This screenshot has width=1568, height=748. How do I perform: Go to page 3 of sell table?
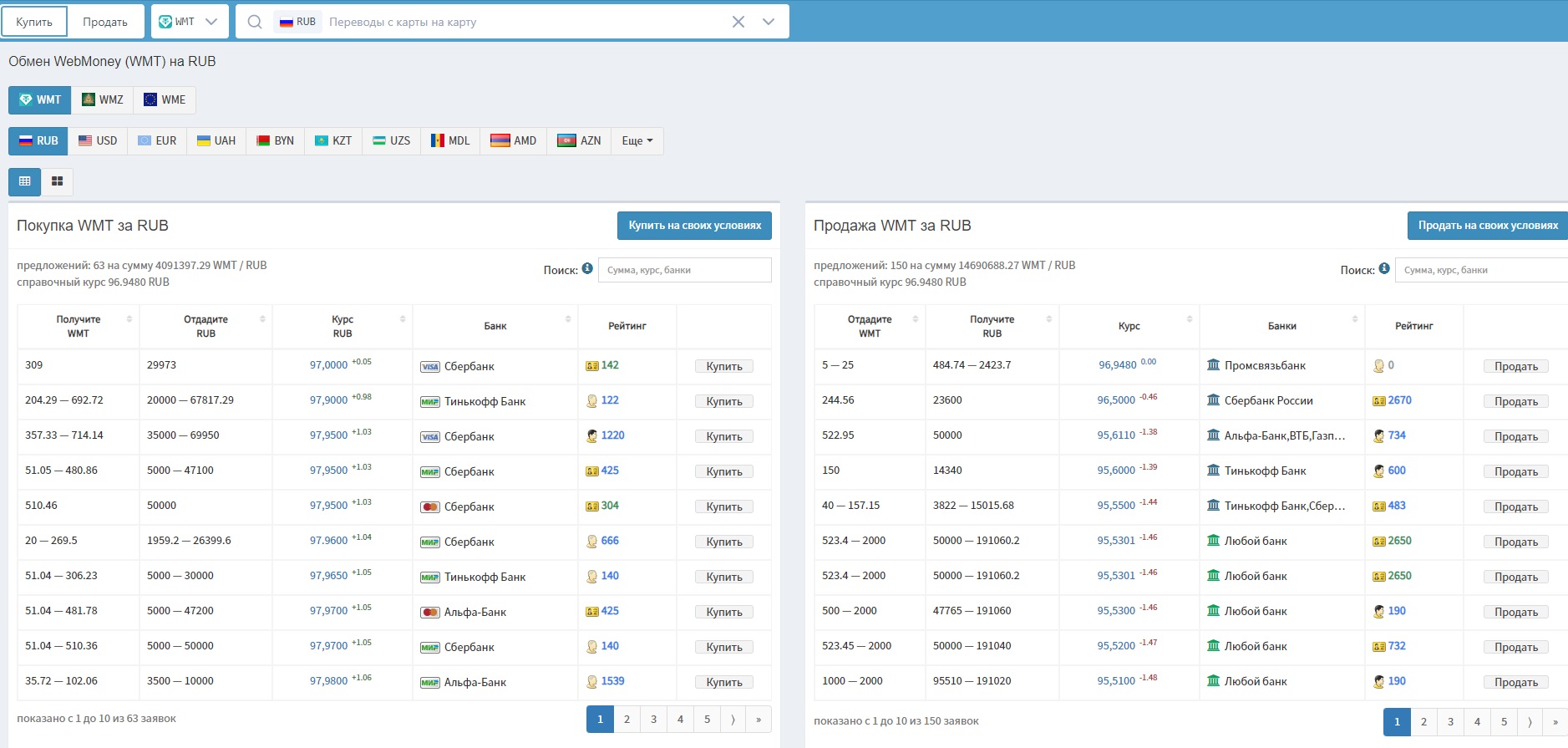[1450, 722]
